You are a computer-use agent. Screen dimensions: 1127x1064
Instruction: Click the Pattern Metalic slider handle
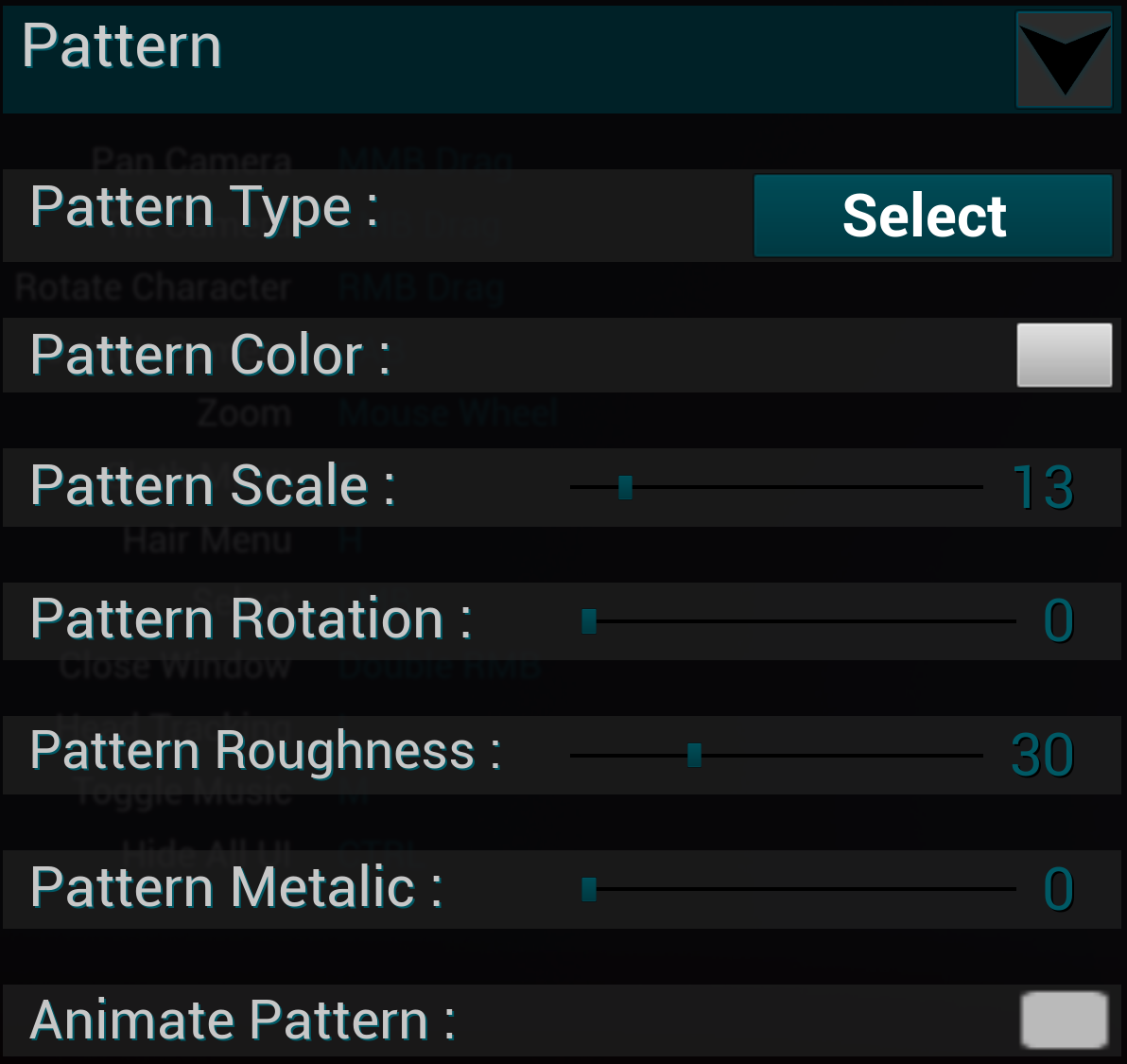click(589, 889)
